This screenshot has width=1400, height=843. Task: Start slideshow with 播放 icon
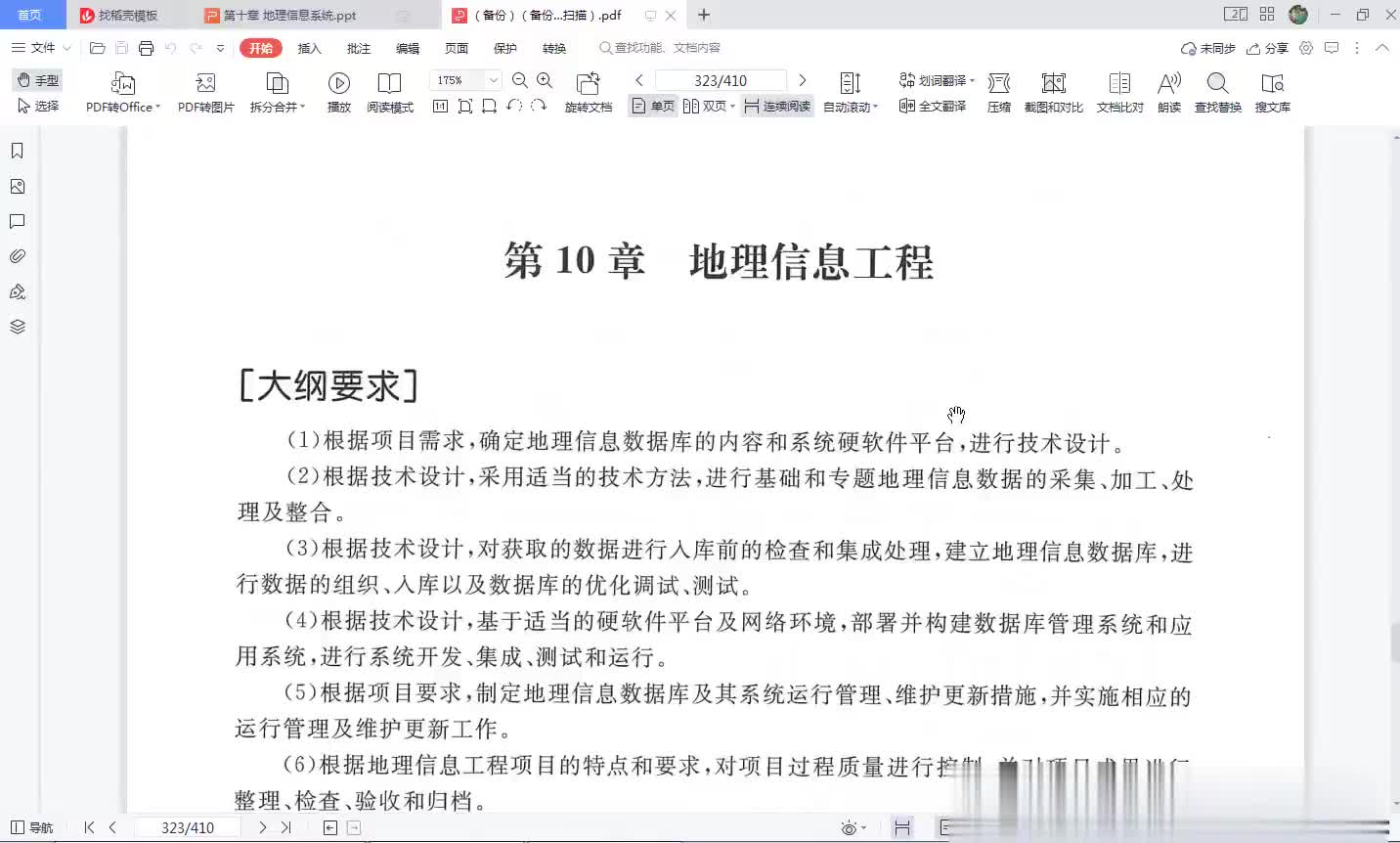pyautogui.click(x=338, y=84)
